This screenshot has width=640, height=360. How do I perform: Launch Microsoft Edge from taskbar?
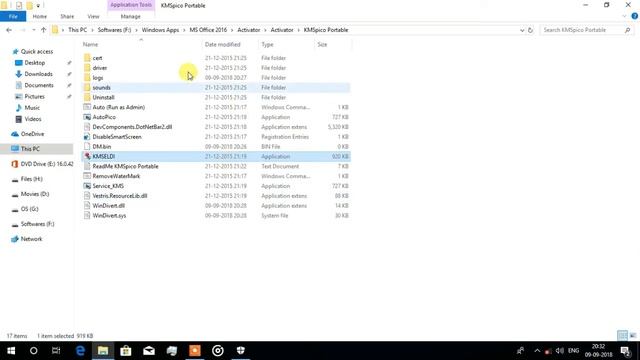pos(80,351)
